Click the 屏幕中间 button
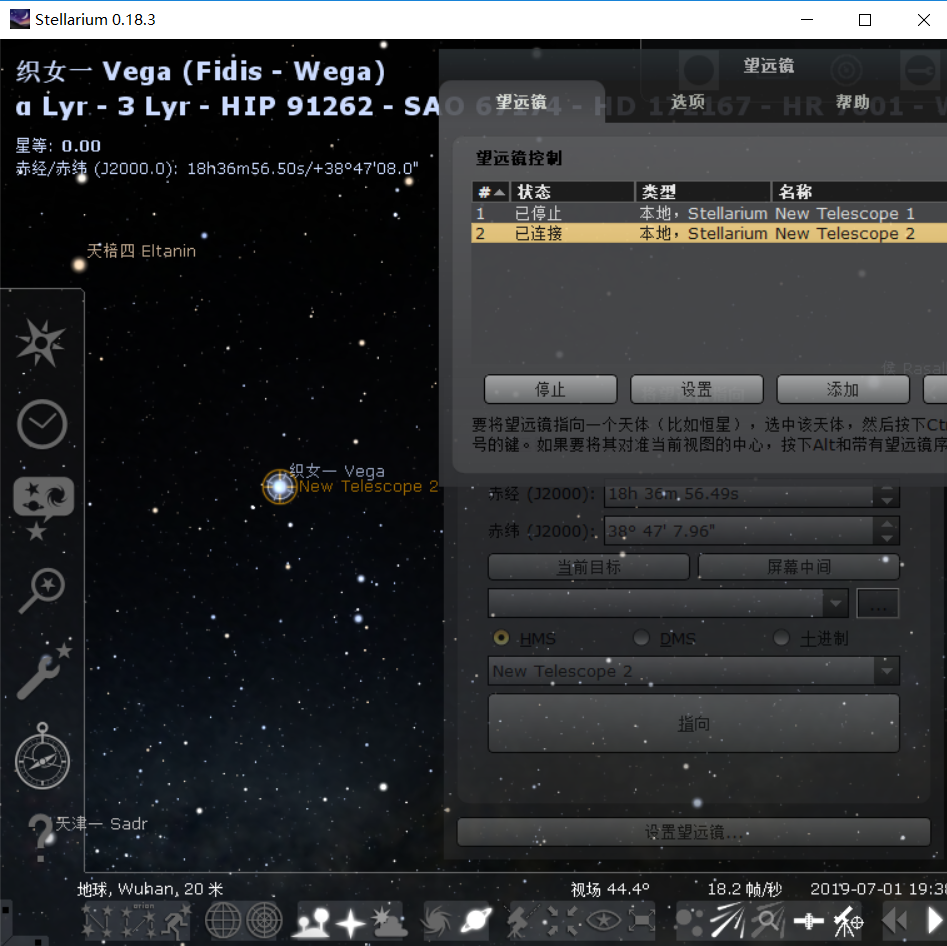947x946 pixels. [798, 567]
